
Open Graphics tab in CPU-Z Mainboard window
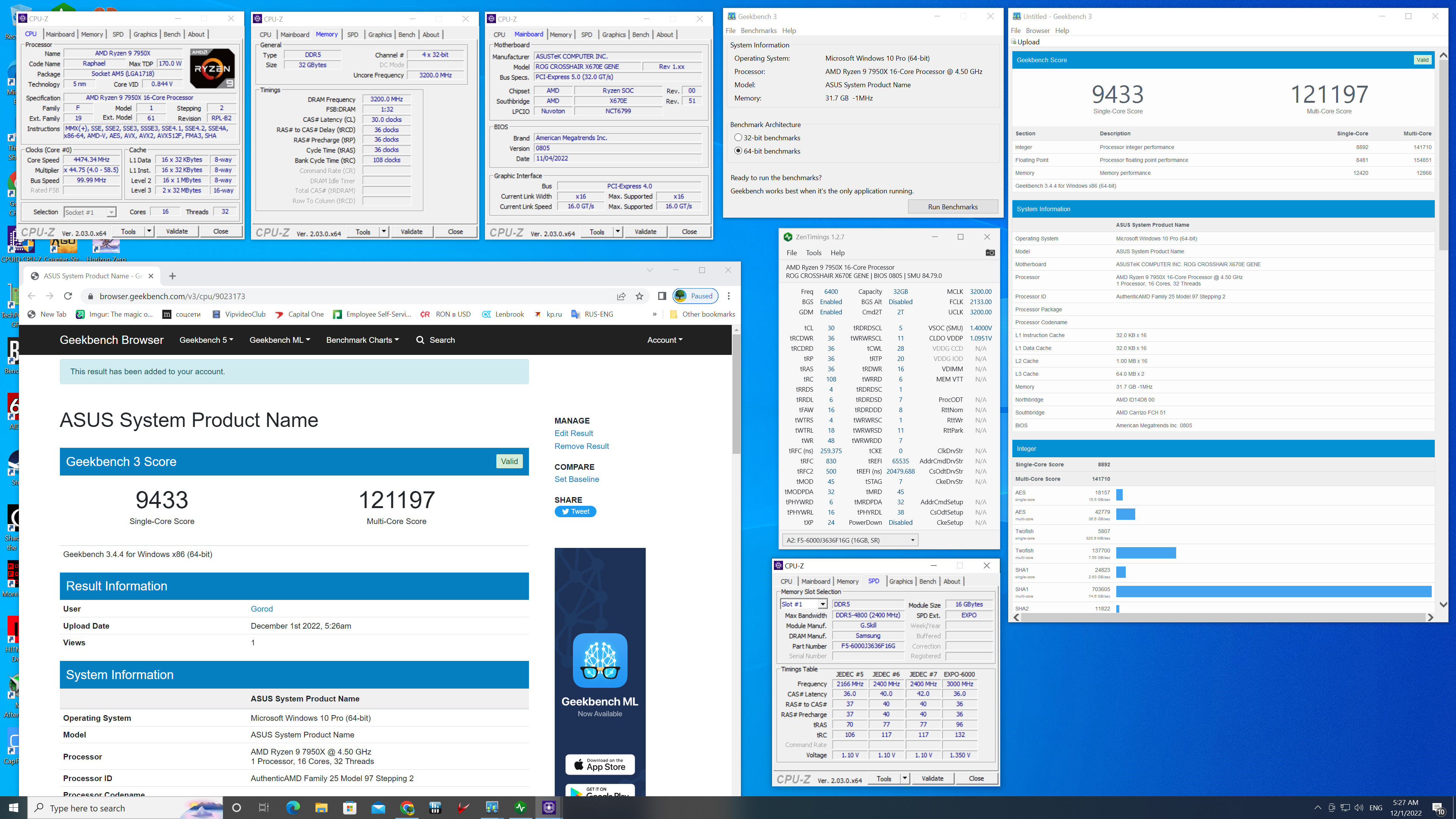click(x=614, y=35)
